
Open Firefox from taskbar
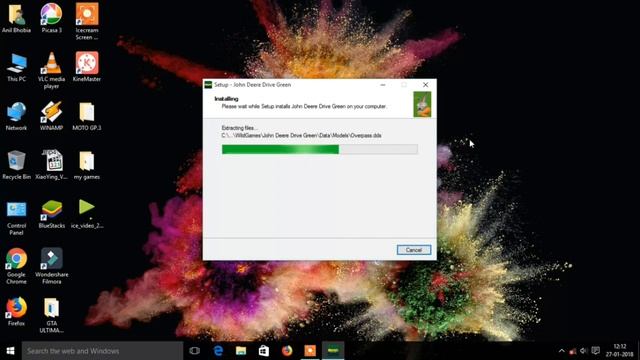tap(287, 351)
